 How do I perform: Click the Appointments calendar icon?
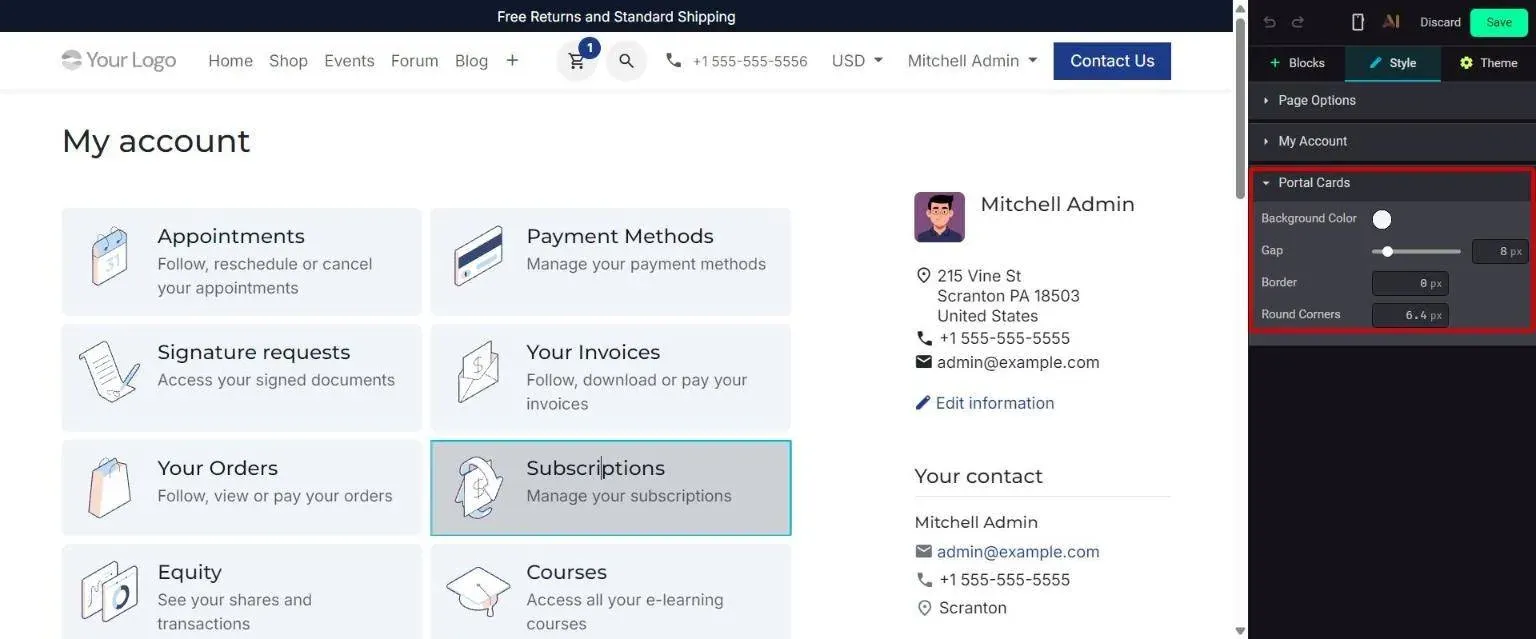[x=109, y=257]
